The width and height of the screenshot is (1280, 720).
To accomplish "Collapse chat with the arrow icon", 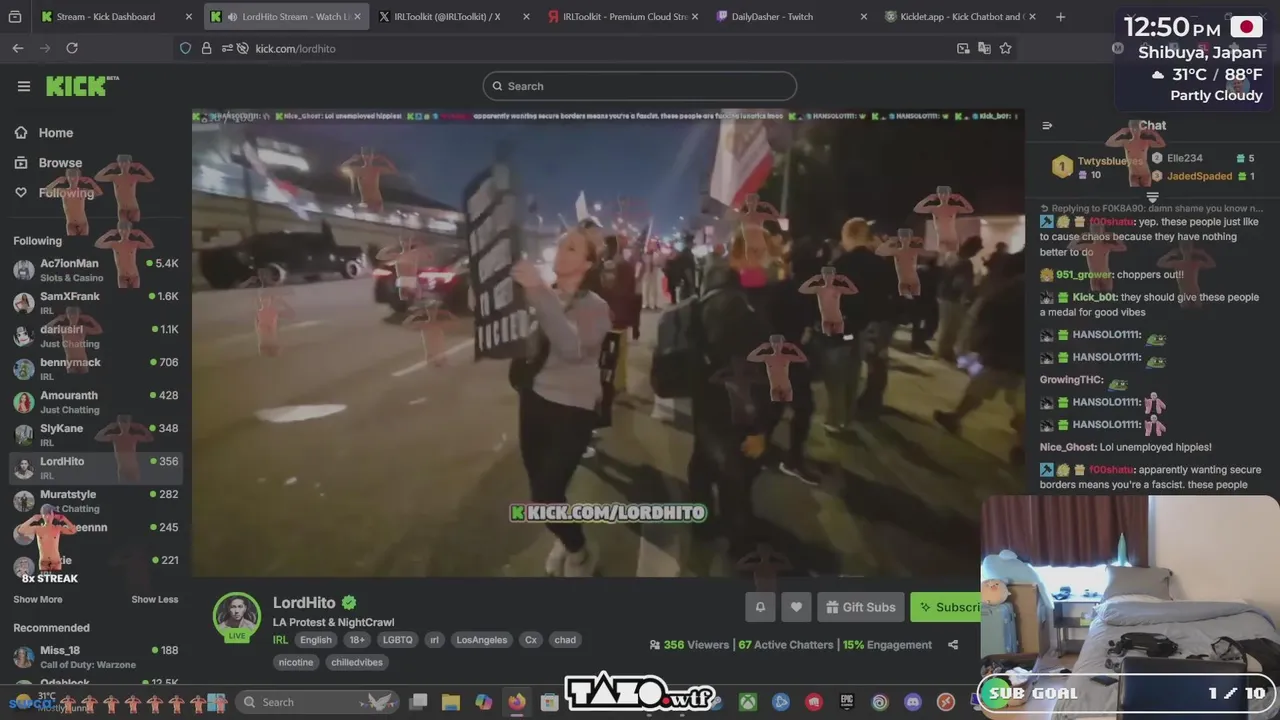I will tap(1047, 126).
